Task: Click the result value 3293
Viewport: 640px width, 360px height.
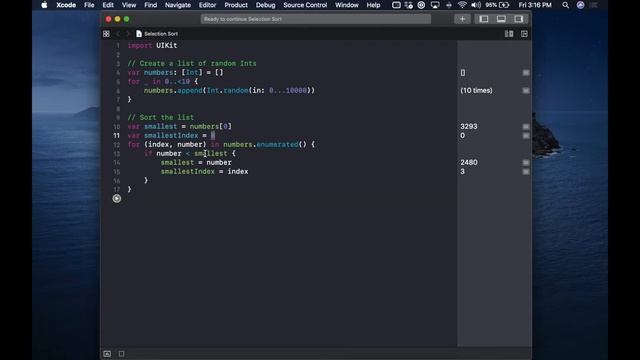Action: (469, 127)
